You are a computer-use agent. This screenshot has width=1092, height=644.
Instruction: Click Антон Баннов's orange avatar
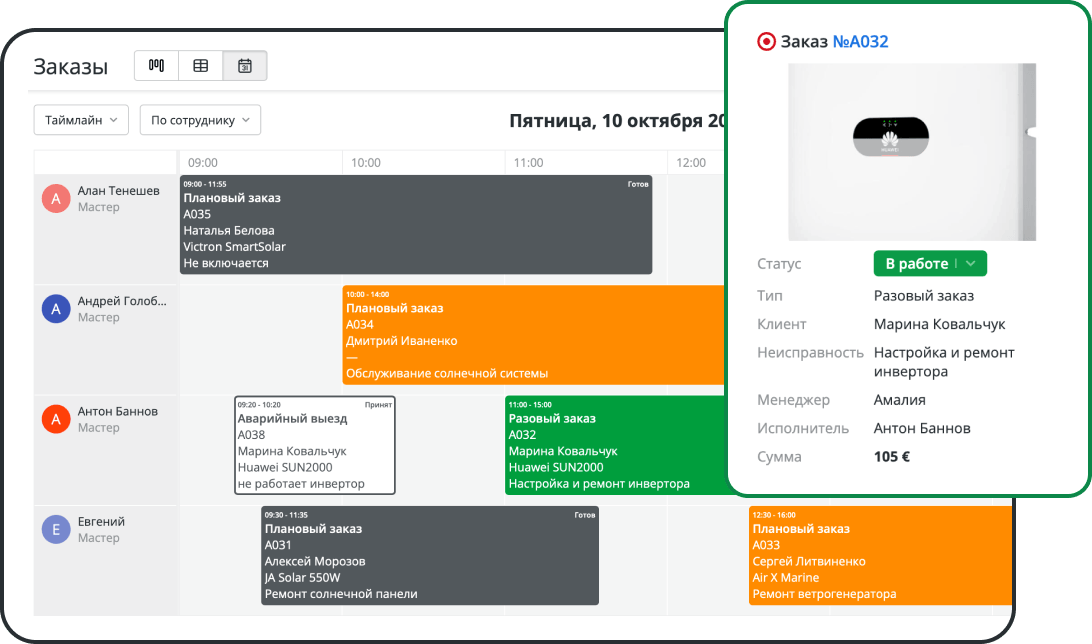[x=56, y=419]
